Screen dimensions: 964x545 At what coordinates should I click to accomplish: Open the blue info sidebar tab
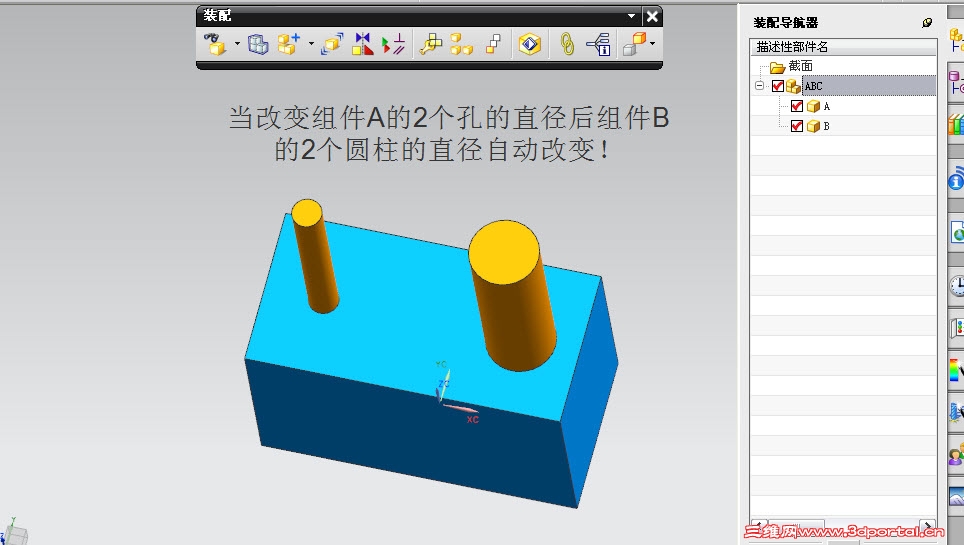pos(957,180)
